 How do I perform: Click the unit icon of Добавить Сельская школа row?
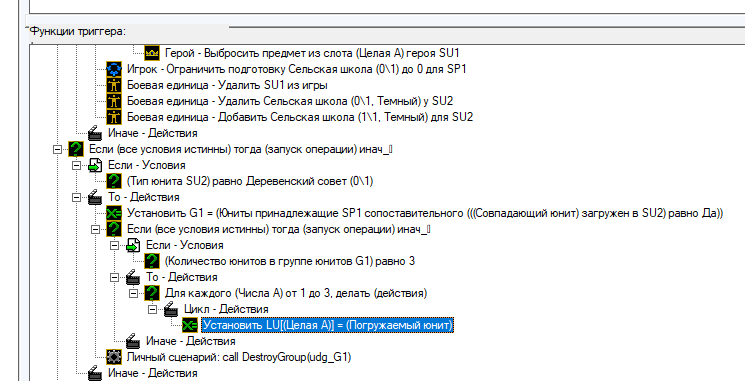tap(114, 117)
